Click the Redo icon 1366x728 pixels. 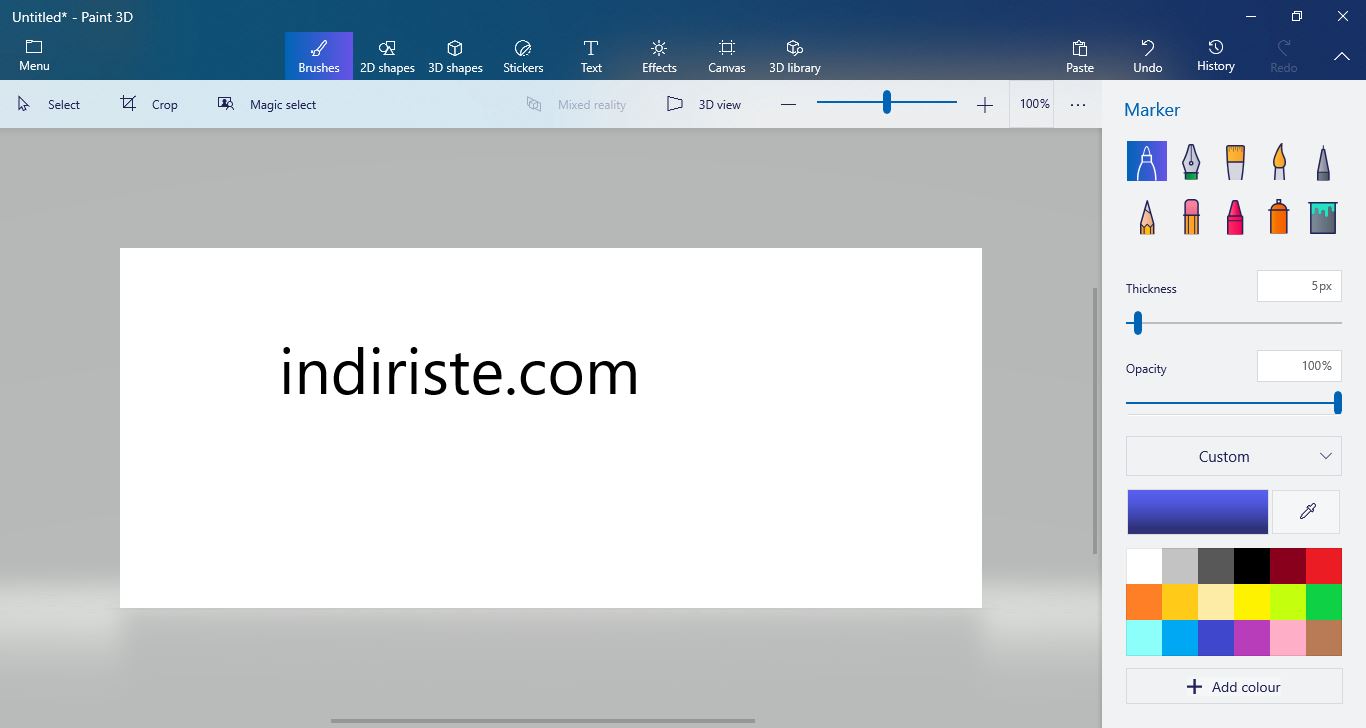point(1283,48)
